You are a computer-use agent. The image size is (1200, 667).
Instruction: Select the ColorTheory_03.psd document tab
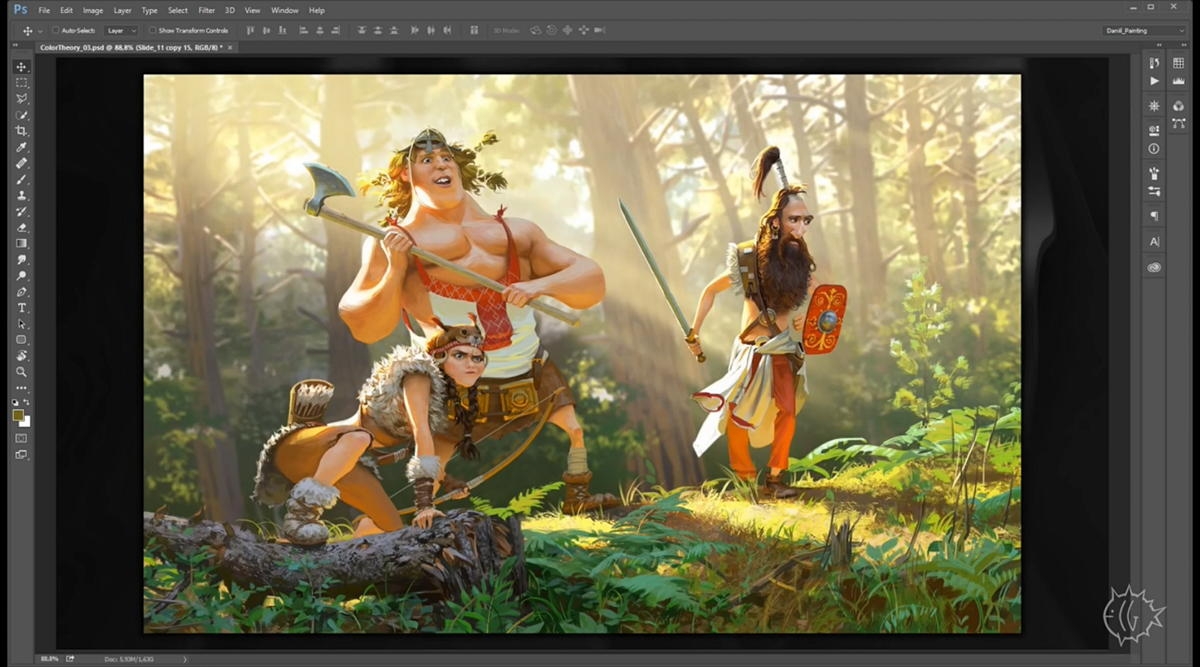coord(130,47)
